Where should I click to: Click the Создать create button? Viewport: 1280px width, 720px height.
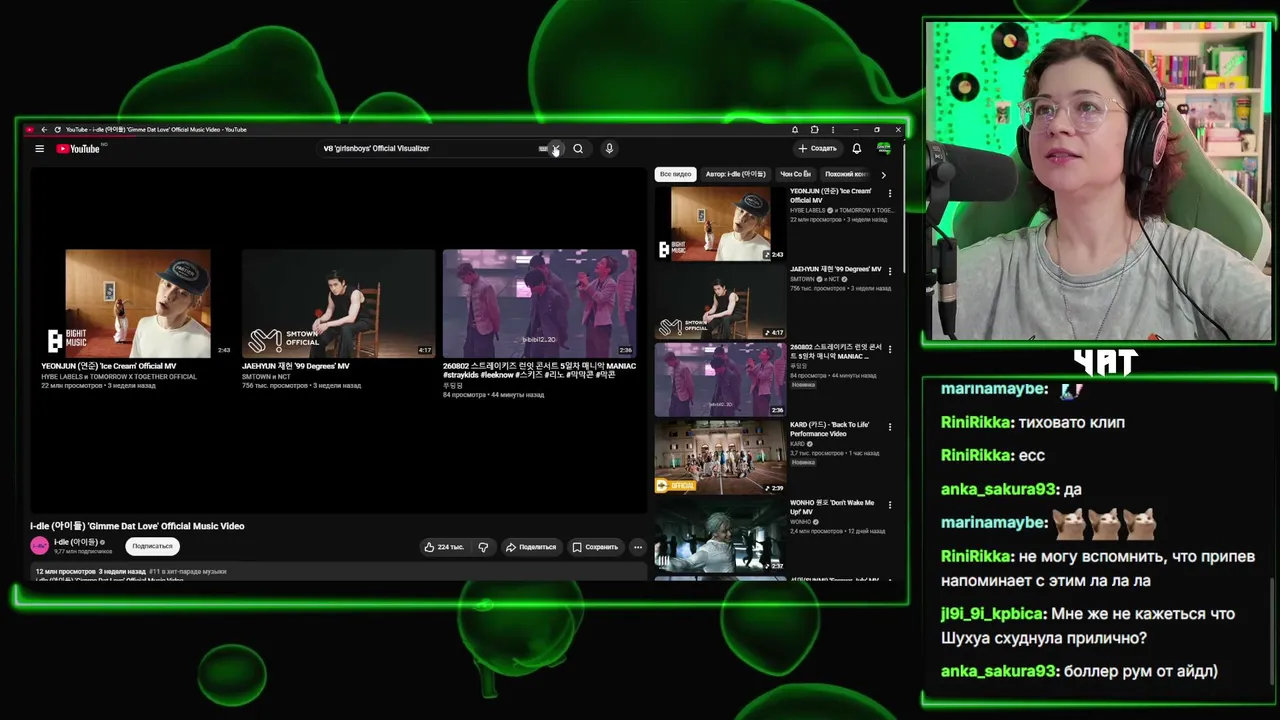(817, 149)
